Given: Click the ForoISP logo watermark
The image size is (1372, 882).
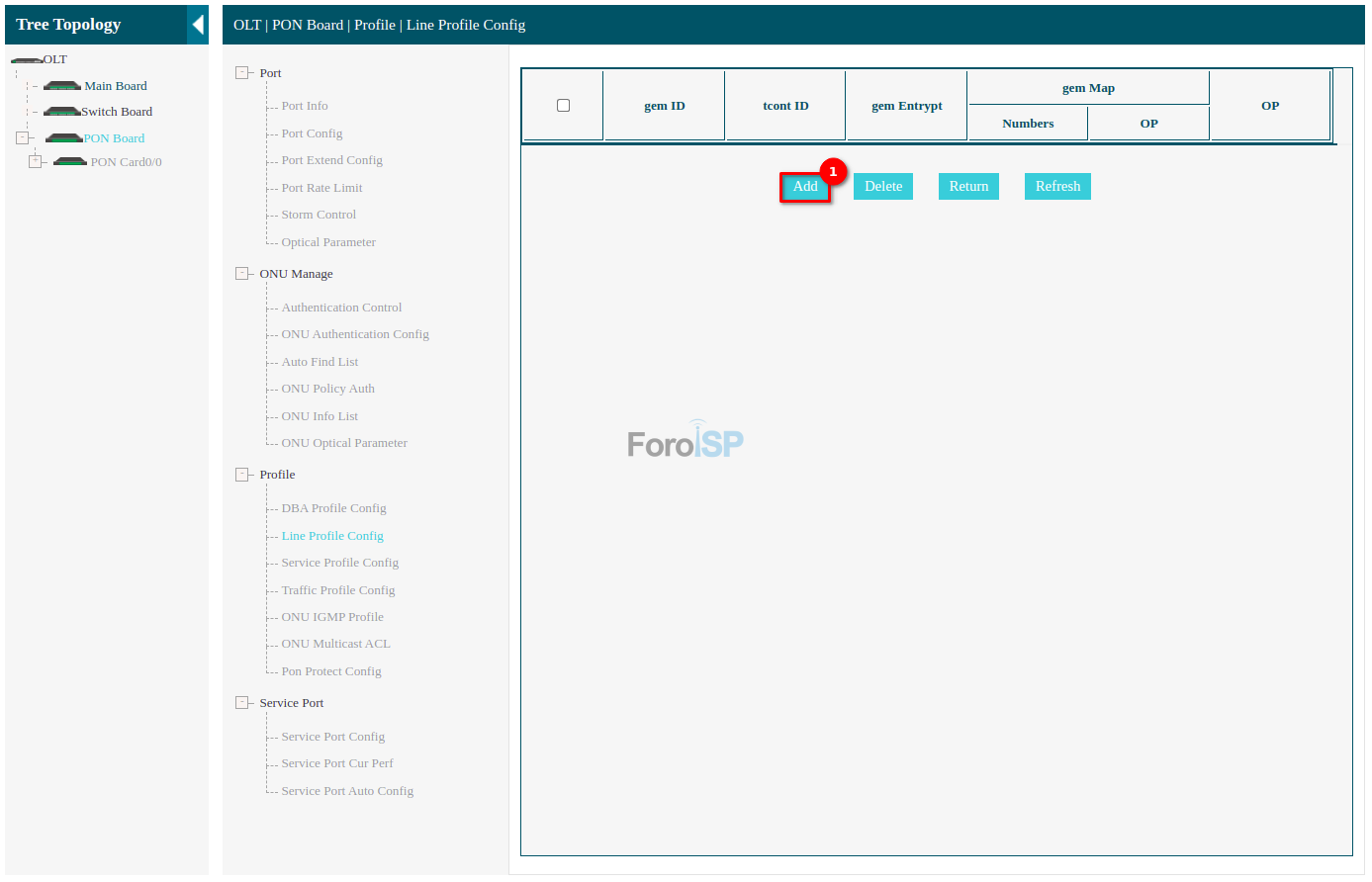Looking at the screenshot, I should (x=686, y=441).
